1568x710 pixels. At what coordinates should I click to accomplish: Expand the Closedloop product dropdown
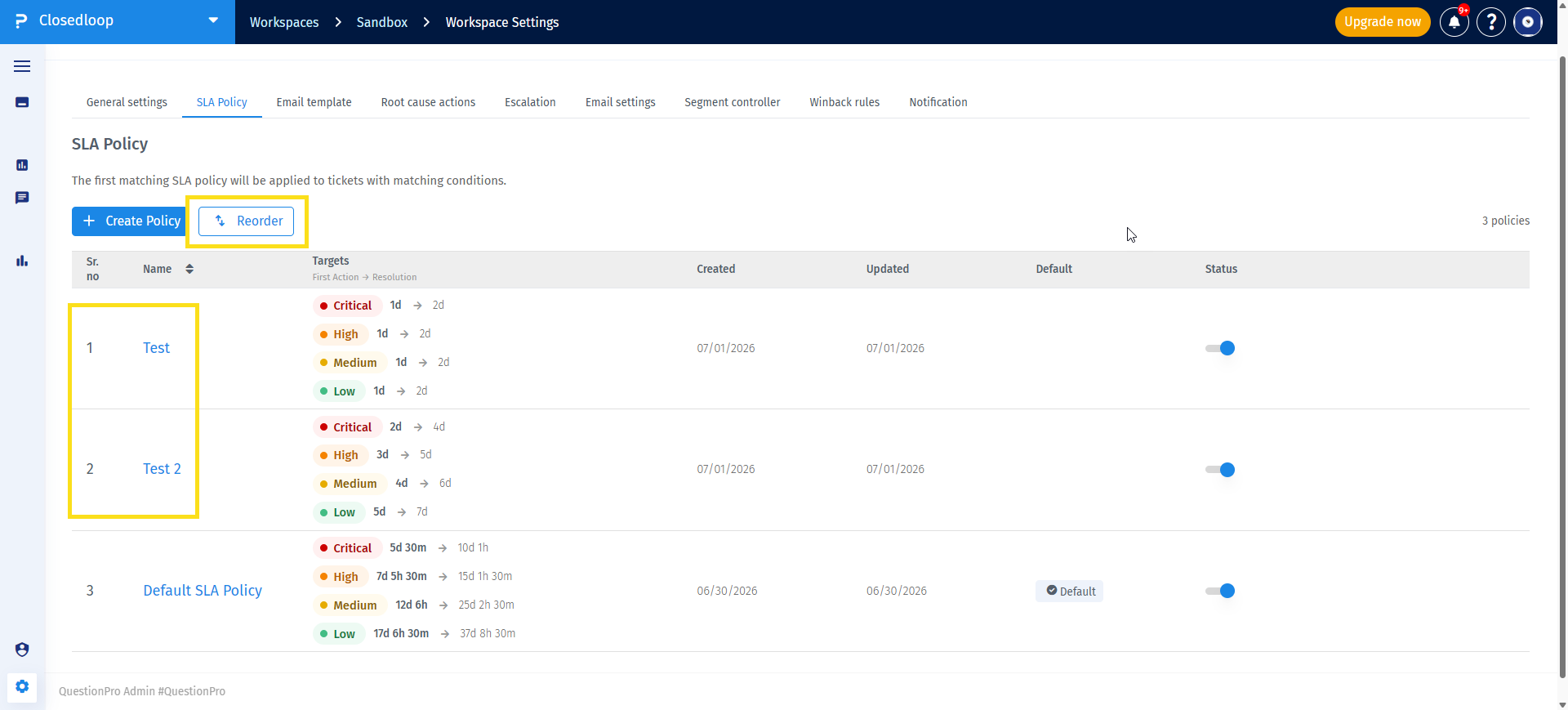pyautogui.click(x=213, y=20)
